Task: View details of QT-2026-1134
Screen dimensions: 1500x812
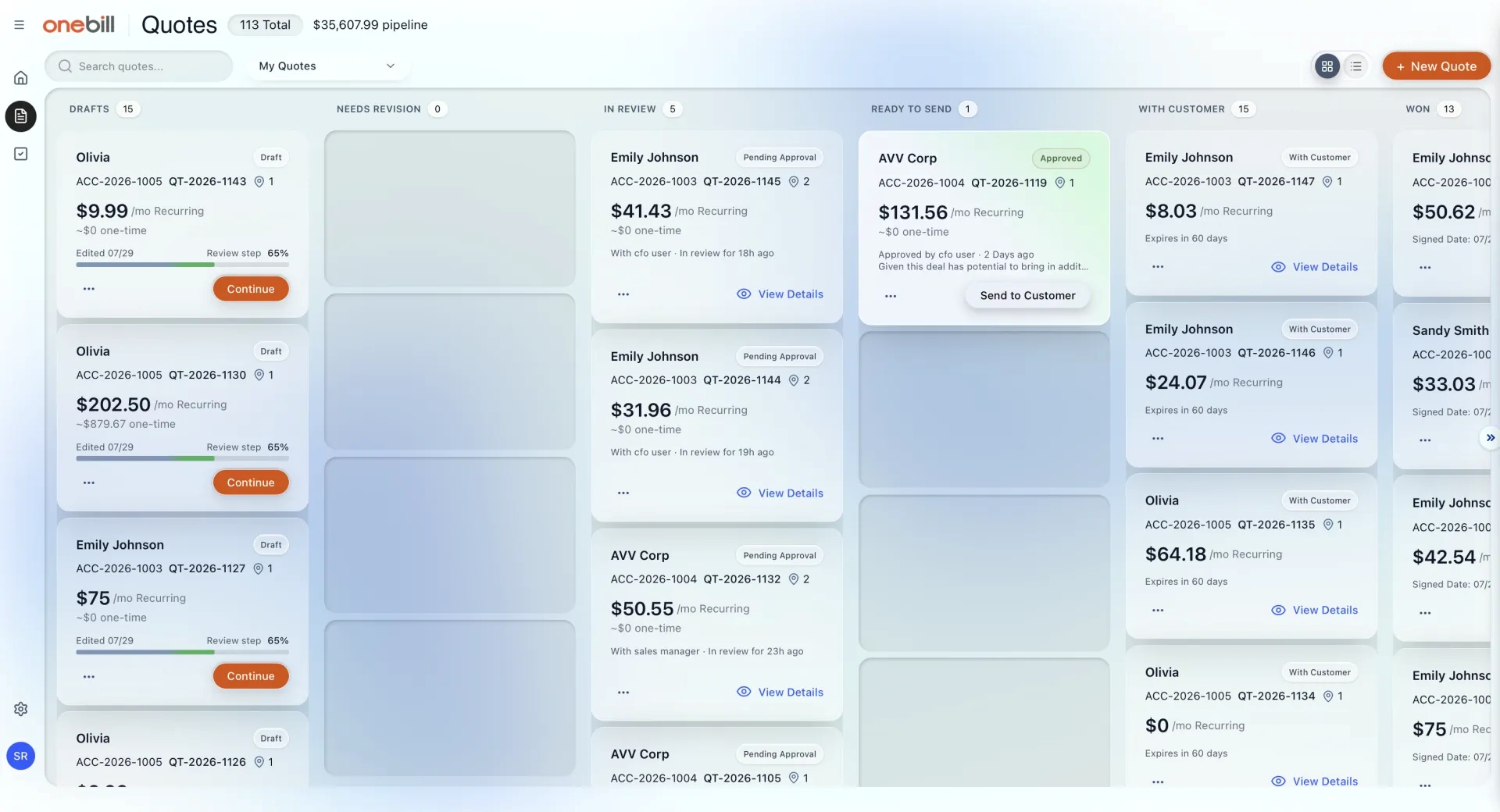Action: [x=1314, y=782]
